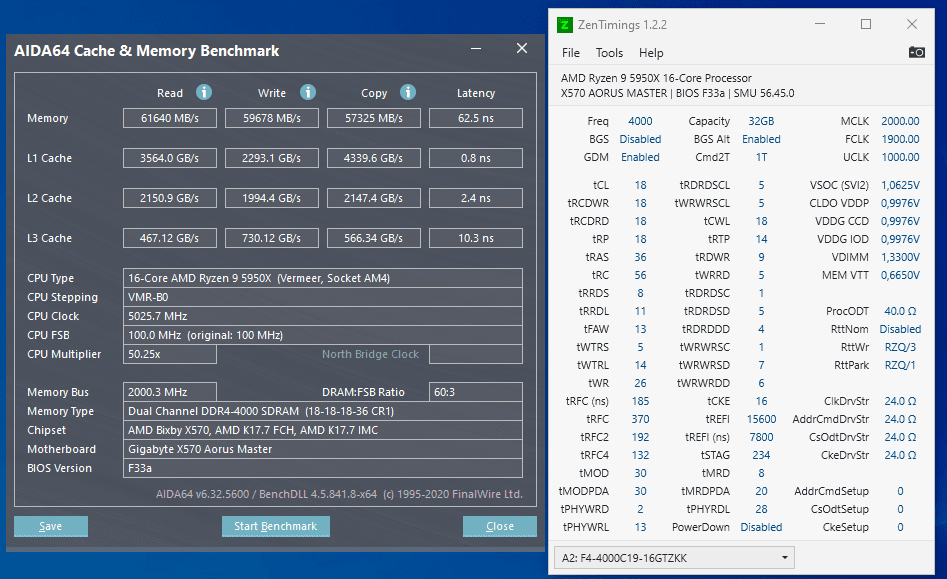
Task: Click the Capacity value 32GB
Action: (761, 121)
